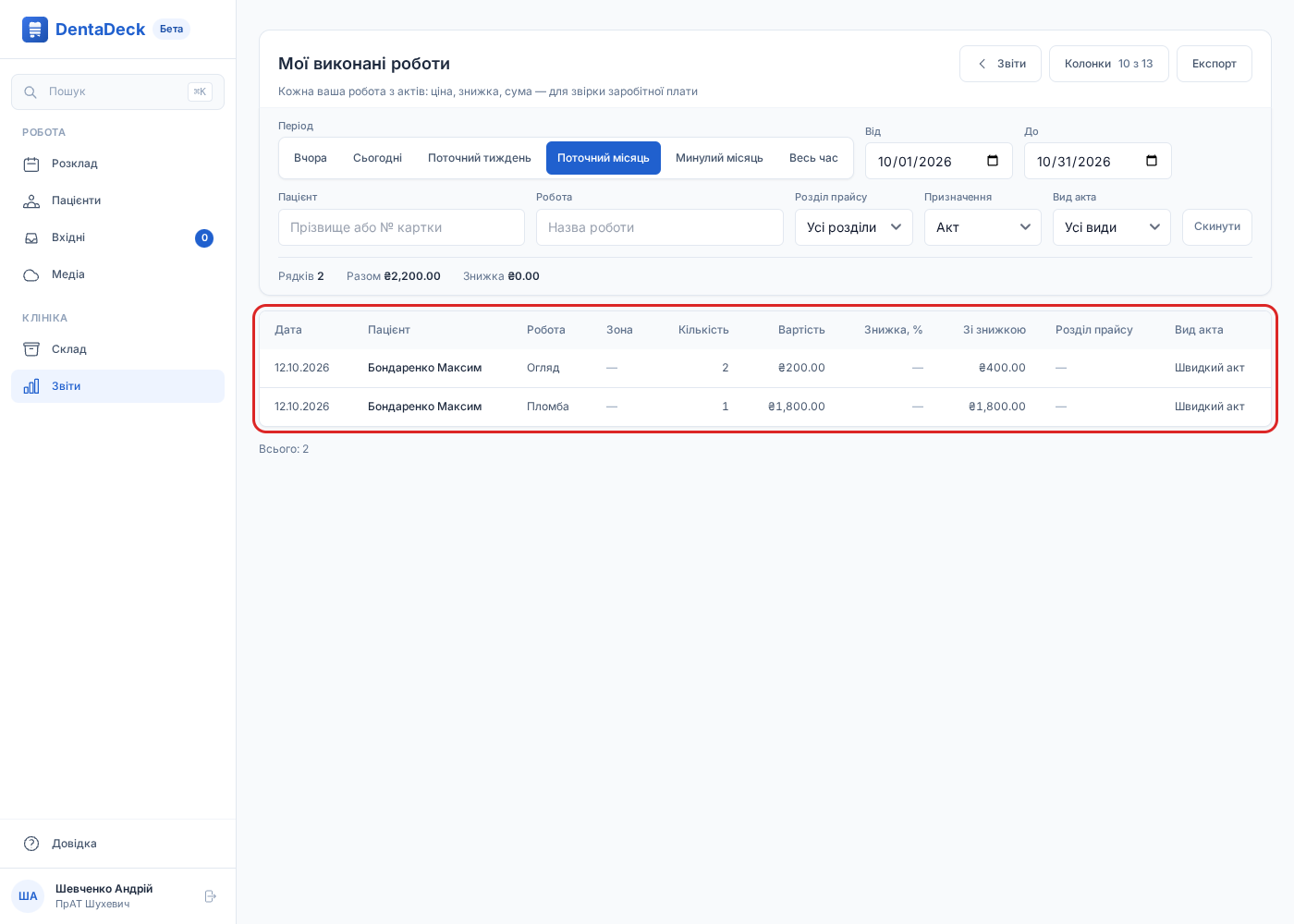Image resolution: width=1294 pixels, height=924 pixels.
Task: Open the calendar picker in the Від date field
Action: [993, 161]
